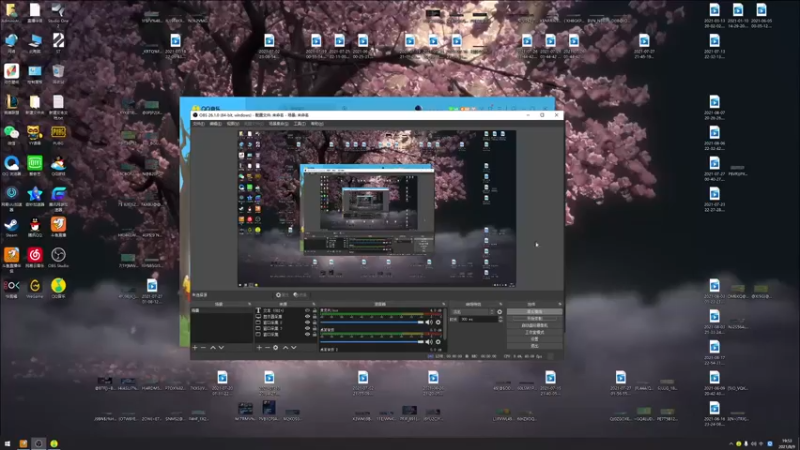Open the Edit menu in OBS

tap(215, 123)
